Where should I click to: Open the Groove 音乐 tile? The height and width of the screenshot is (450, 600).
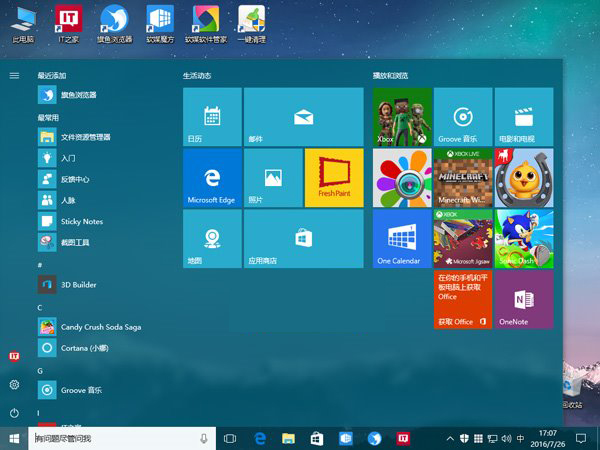pos(462,117)
